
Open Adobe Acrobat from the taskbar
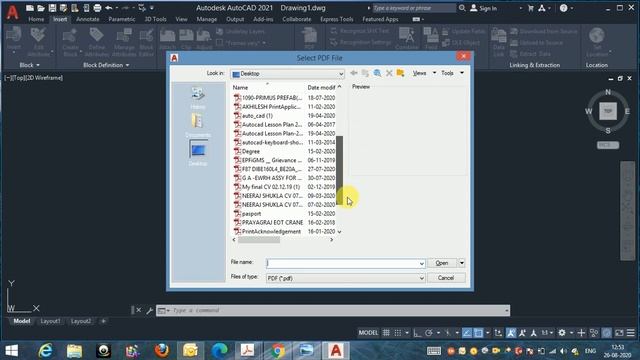[x=248, y=351]
